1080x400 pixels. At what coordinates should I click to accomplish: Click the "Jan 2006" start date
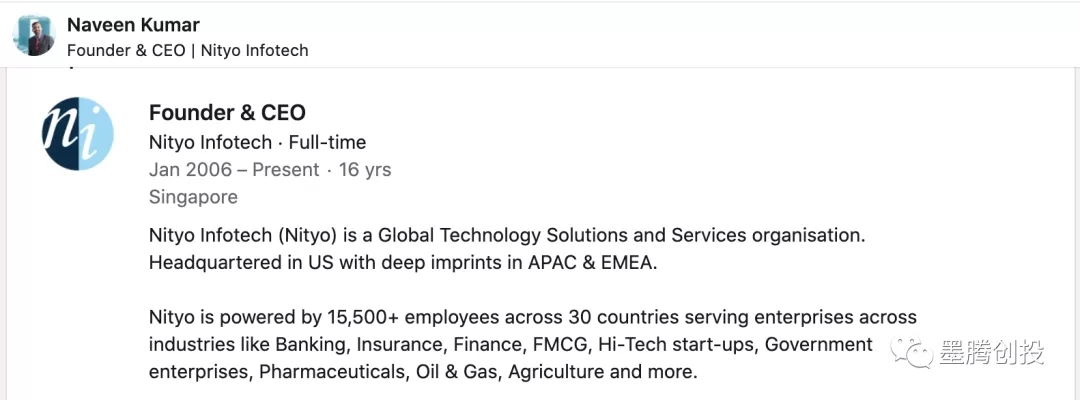click(x=189, y=170)
